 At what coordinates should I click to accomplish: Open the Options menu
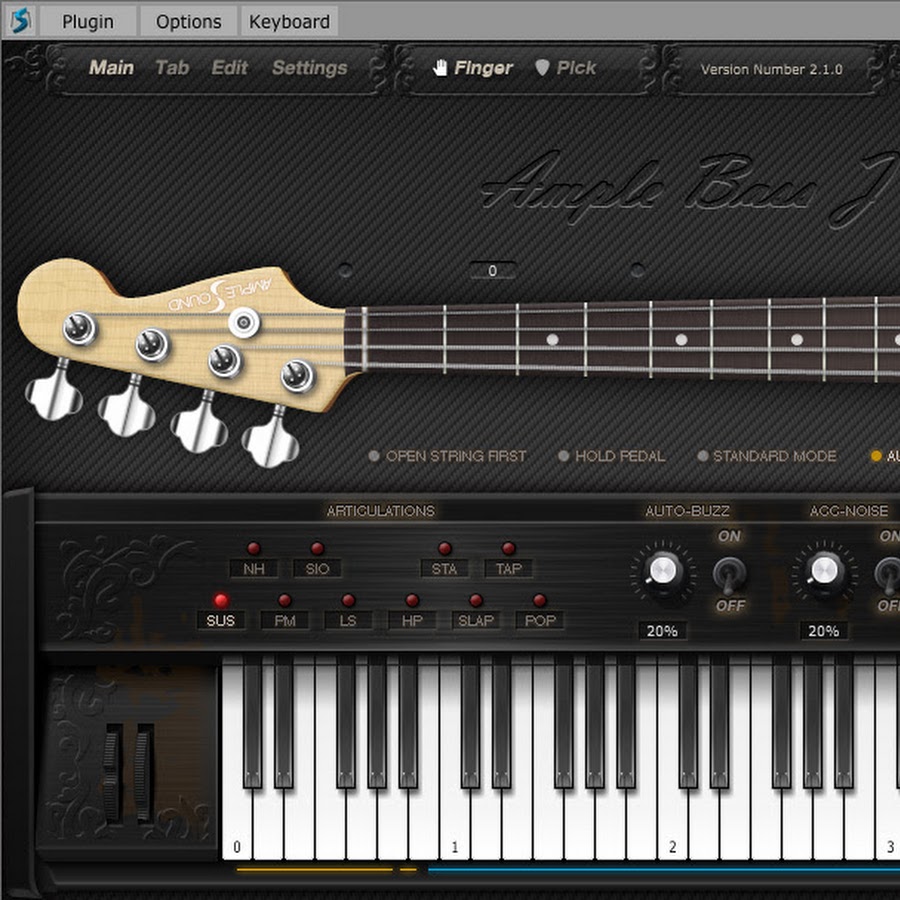189,22
